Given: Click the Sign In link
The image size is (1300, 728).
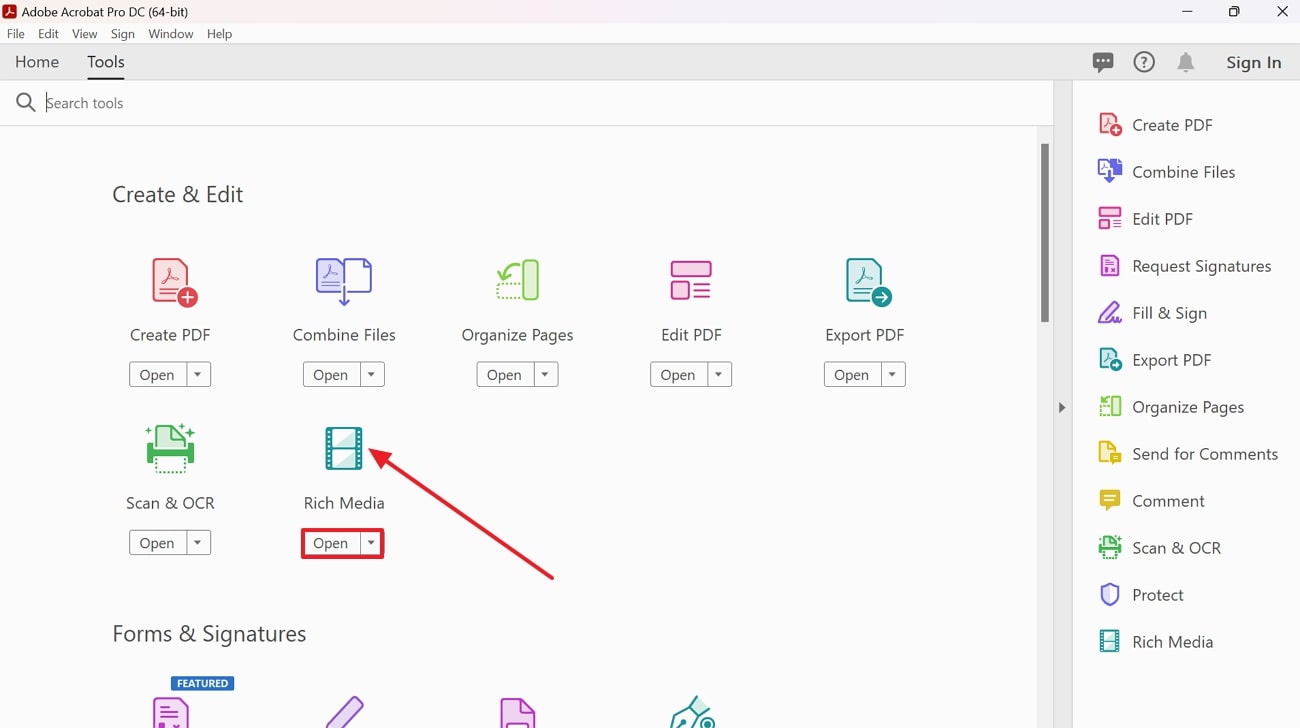Looking at the screenshot, I should pos(1254,62).
